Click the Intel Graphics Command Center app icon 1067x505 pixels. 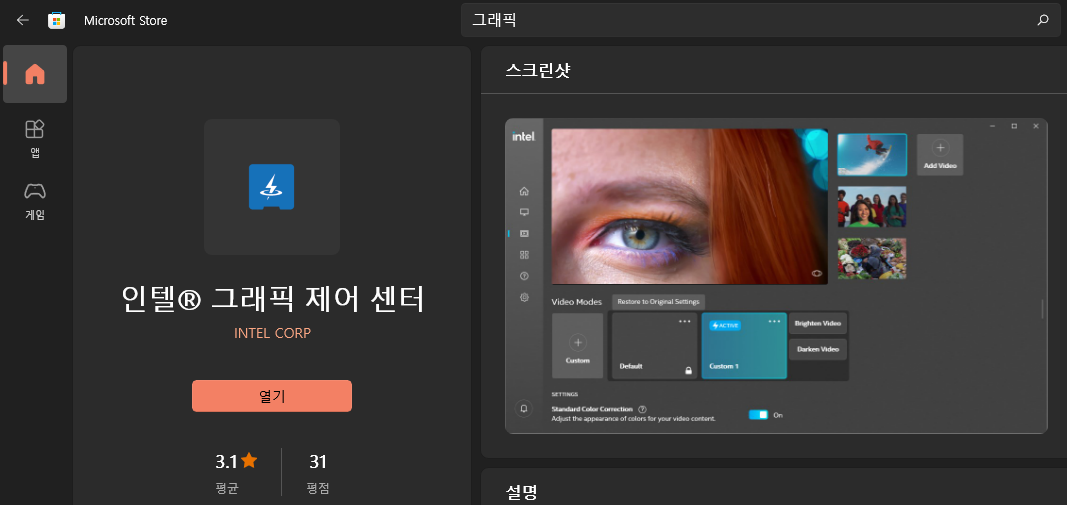(x=272, y=186)
